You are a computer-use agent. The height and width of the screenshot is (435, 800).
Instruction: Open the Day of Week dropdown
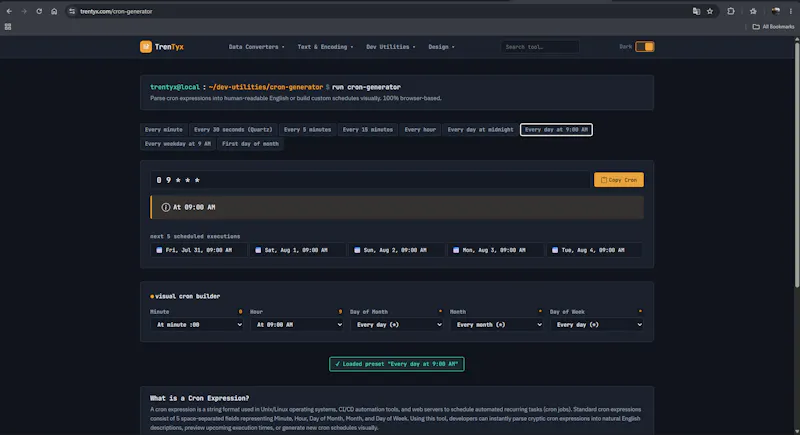596,324
